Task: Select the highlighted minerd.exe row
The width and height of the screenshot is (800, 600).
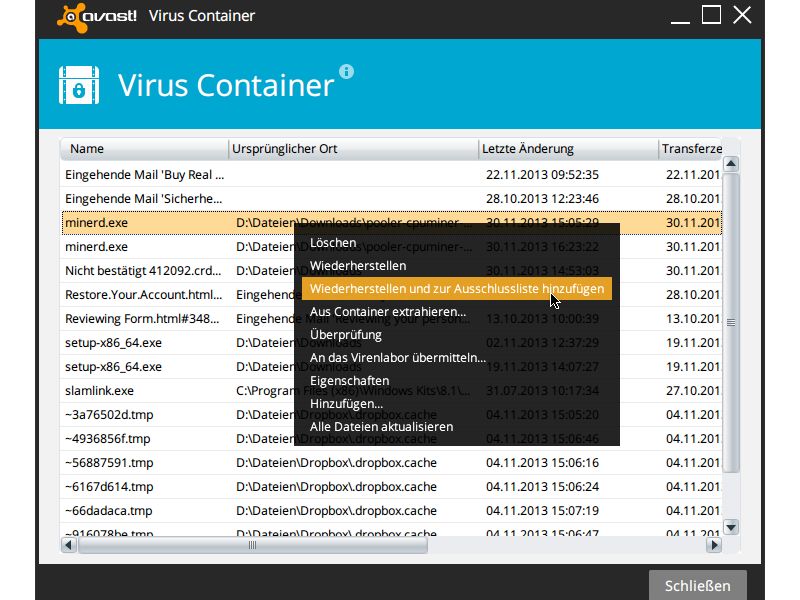Action: click(391, 222)
